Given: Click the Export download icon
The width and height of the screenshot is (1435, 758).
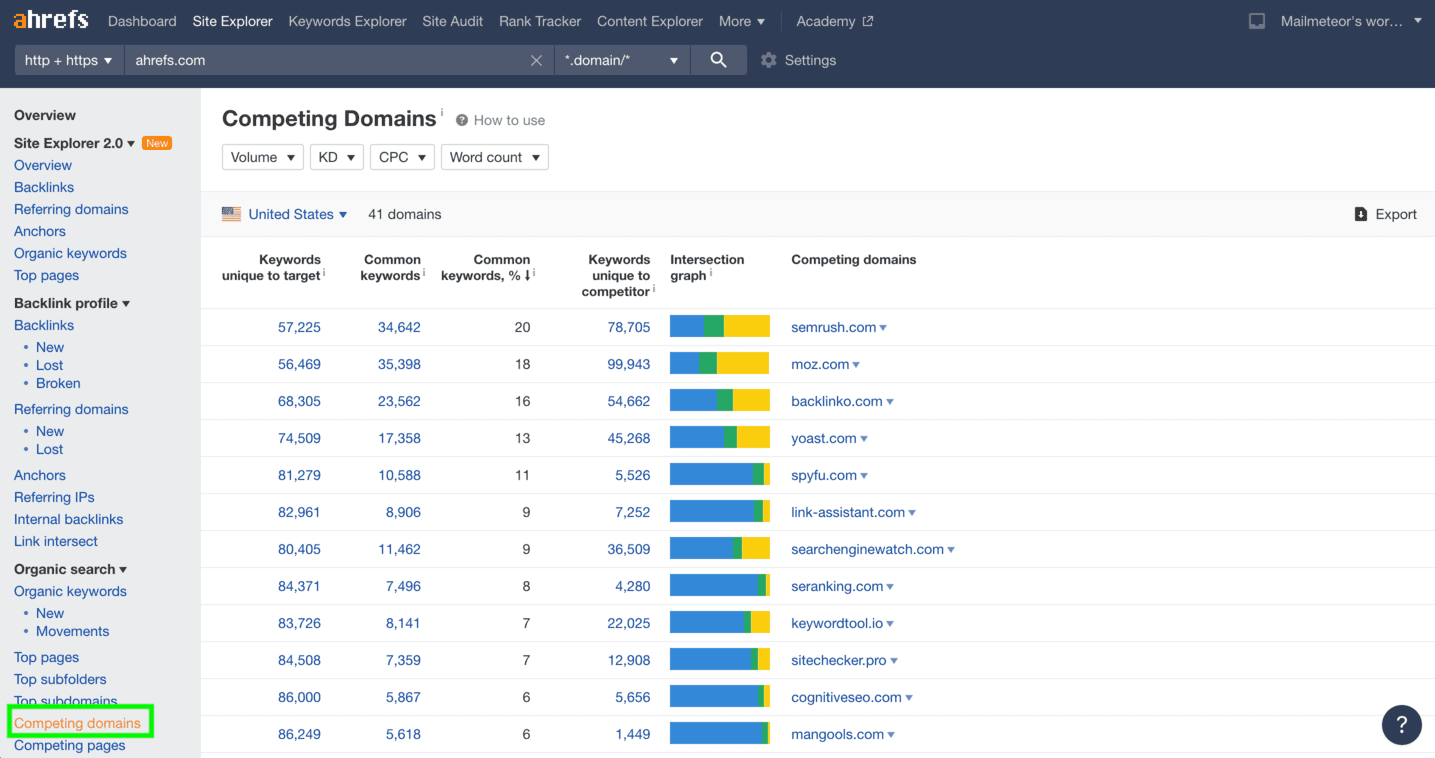Looking at the screenshot, I should [1361, 214].
